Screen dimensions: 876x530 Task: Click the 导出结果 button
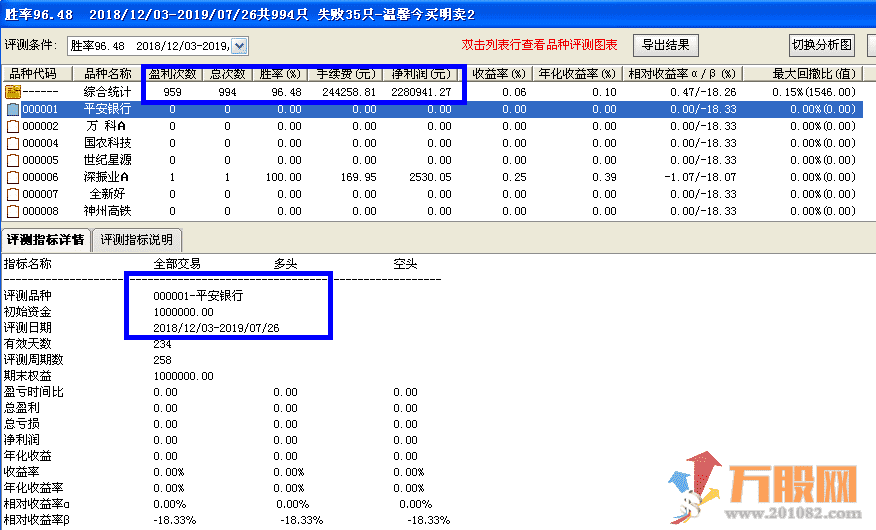coord(665,45)
